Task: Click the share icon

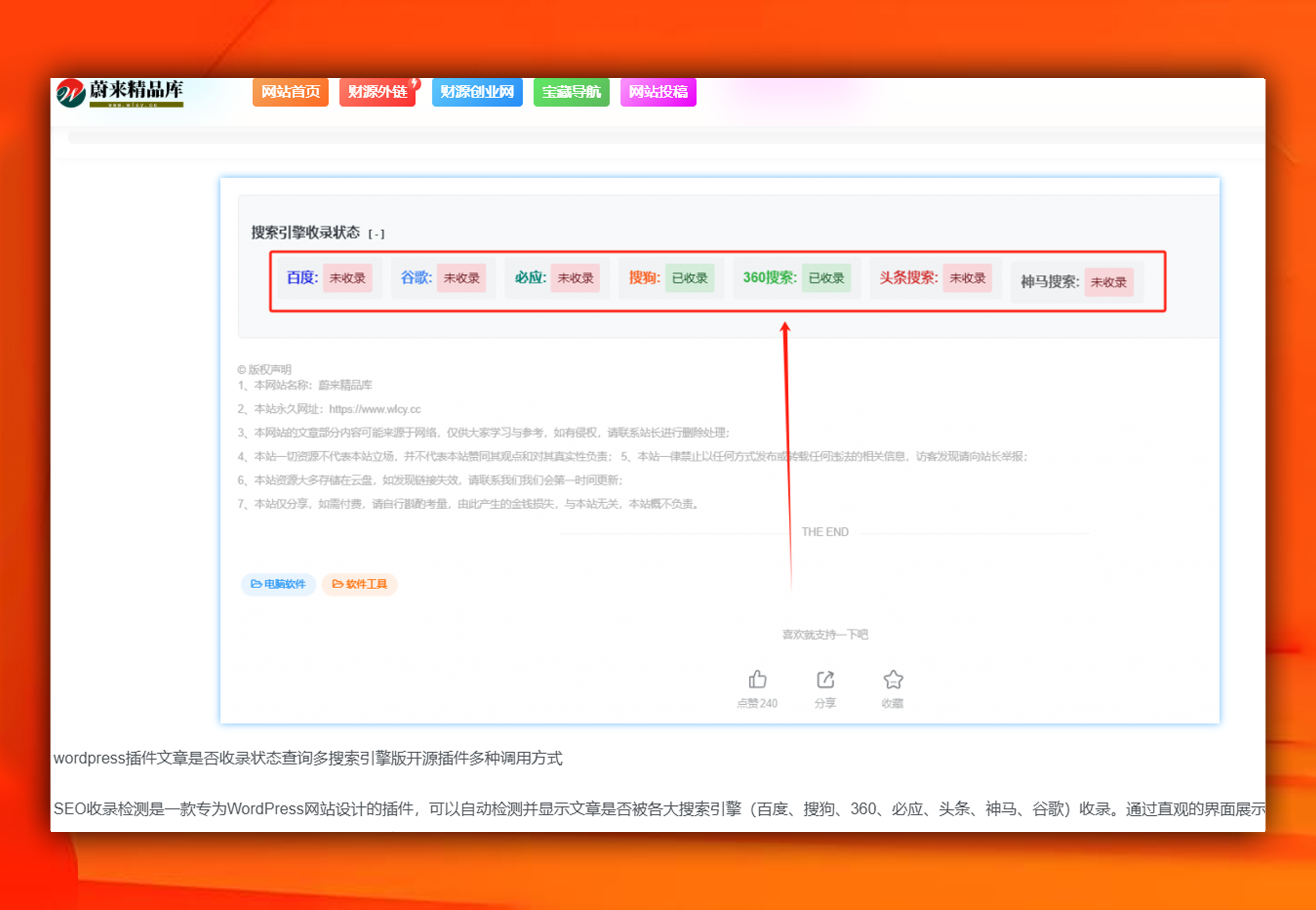Action: (825, 680)
